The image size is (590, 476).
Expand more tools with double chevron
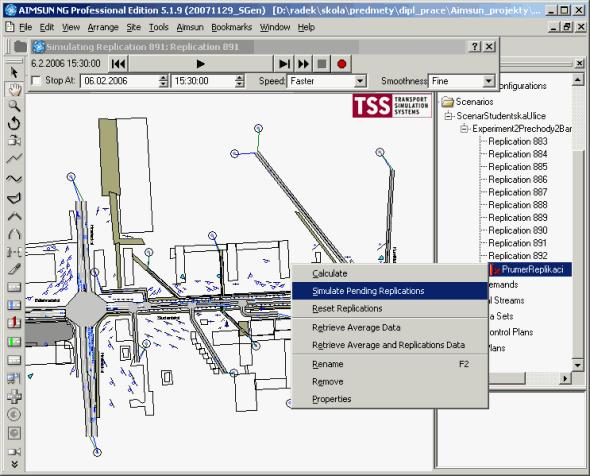point(14,464)
